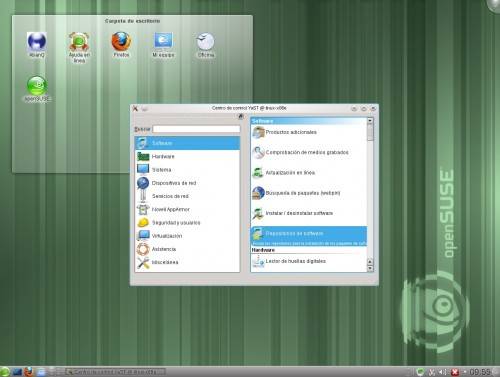Image resolution: width=500 pixels, height=377 pixels.
Task: Select the Software category in YaST
Action: tap(187, 143)
